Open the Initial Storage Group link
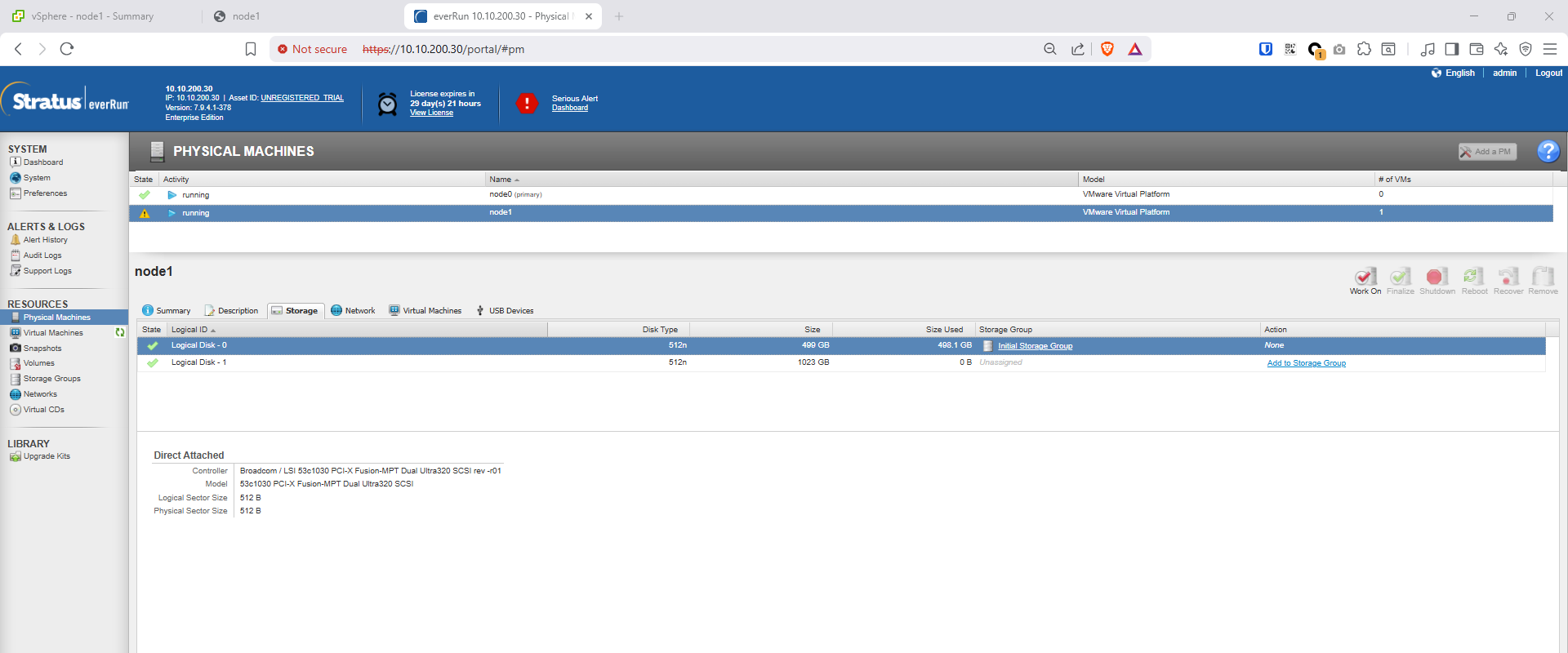The image size is (1568, 653). (x=1035, y=346)
